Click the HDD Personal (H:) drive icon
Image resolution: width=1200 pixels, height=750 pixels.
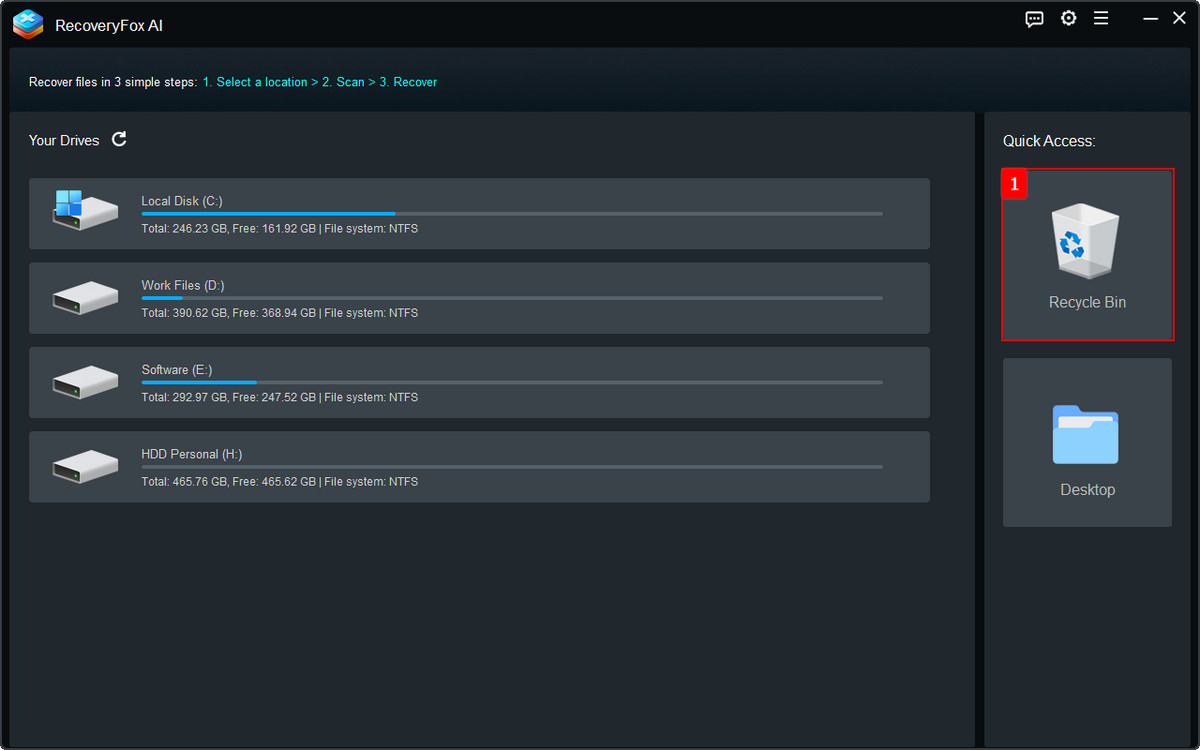point(84,466)
